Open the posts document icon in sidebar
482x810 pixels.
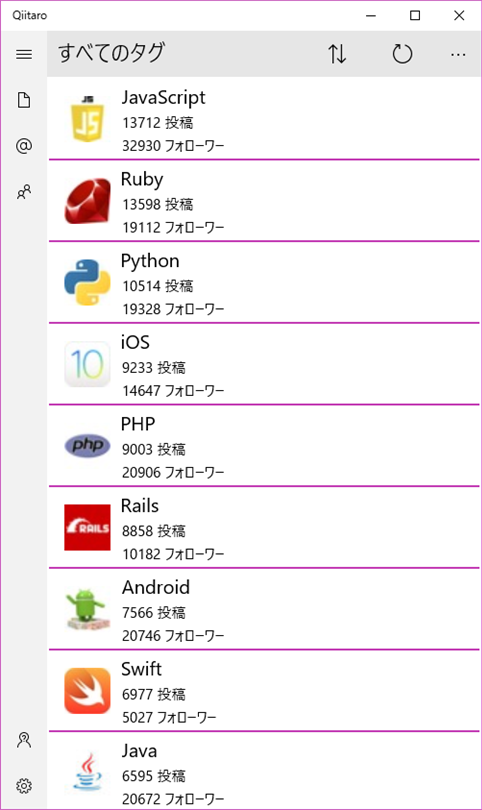[x=24, y=100]
